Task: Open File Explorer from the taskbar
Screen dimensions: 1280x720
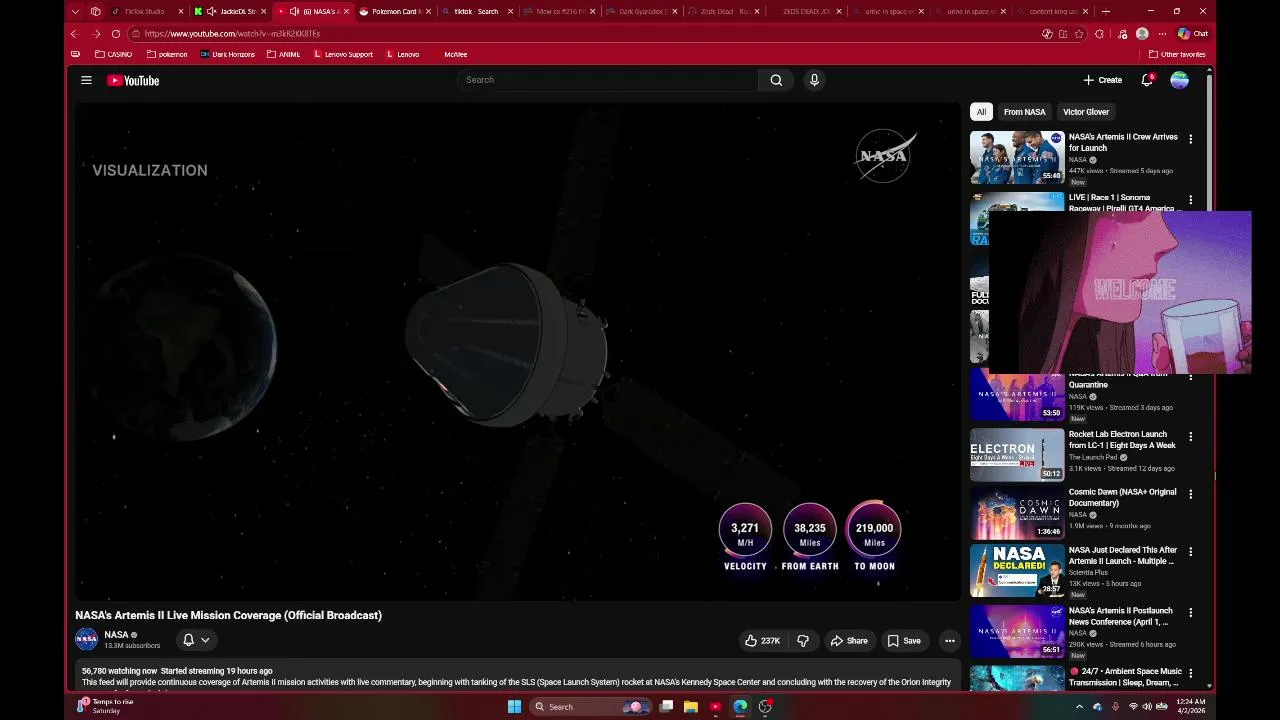Action: 691,706
